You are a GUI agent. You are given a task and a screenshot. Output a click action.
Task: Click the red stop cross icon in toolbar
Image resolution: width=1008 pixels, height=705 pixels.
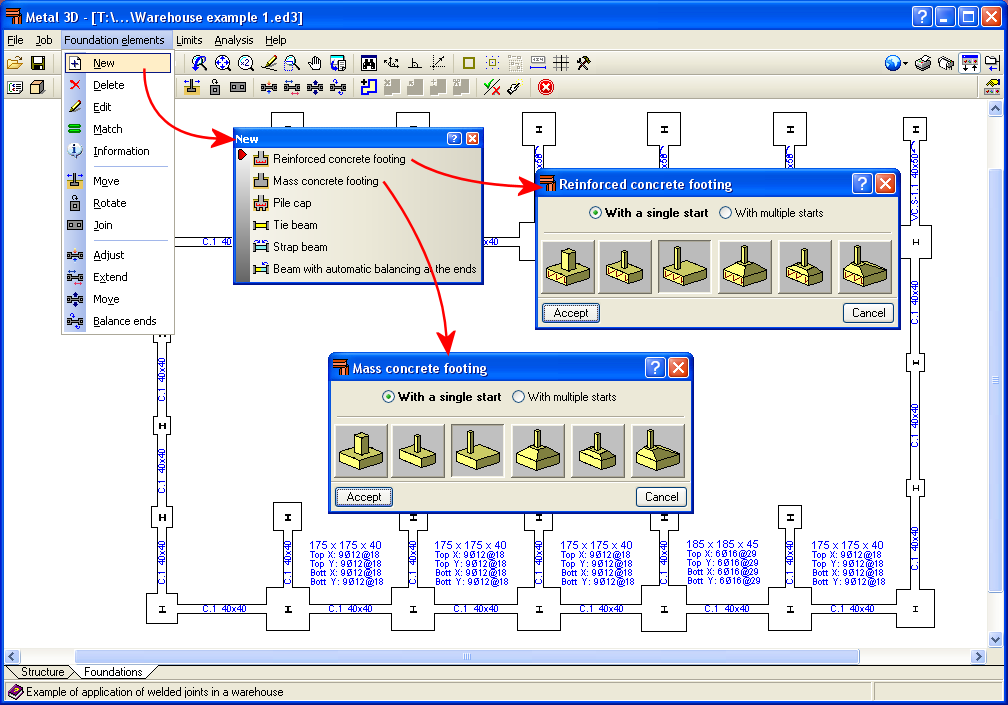point(546,87)
